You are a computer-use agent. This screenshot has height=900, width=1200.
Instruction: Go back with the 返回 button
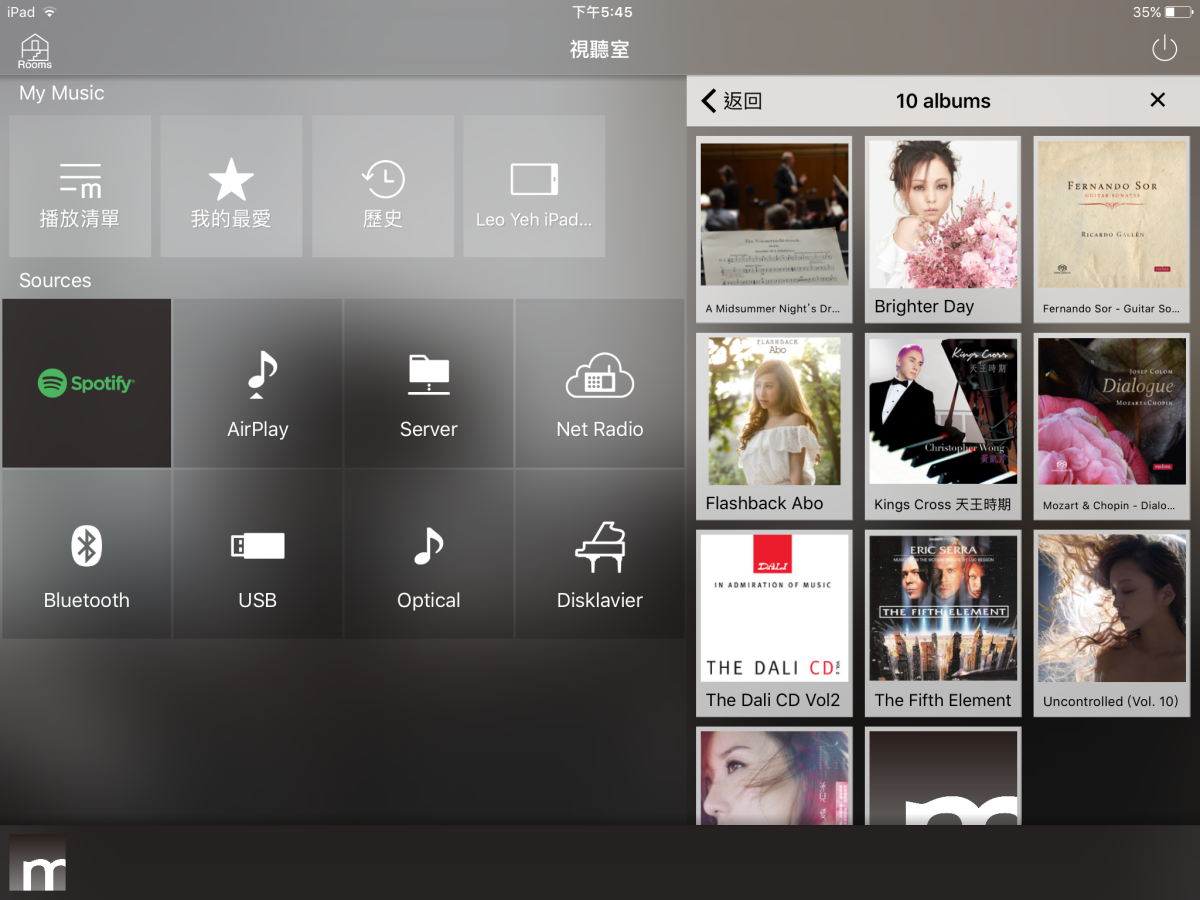732,100
